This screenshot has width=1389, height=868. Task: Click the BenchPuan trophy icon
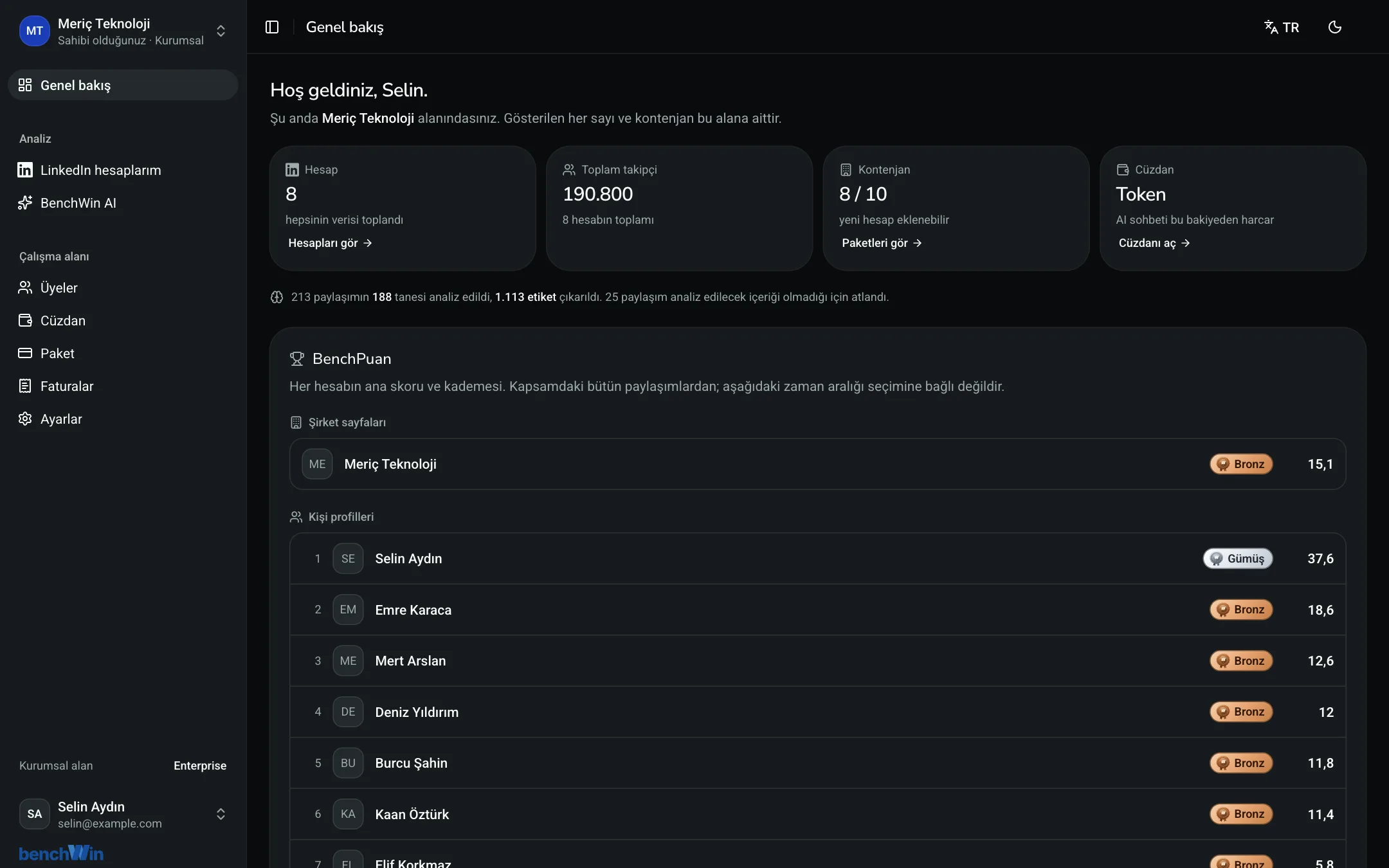click(x=296, y=359)
